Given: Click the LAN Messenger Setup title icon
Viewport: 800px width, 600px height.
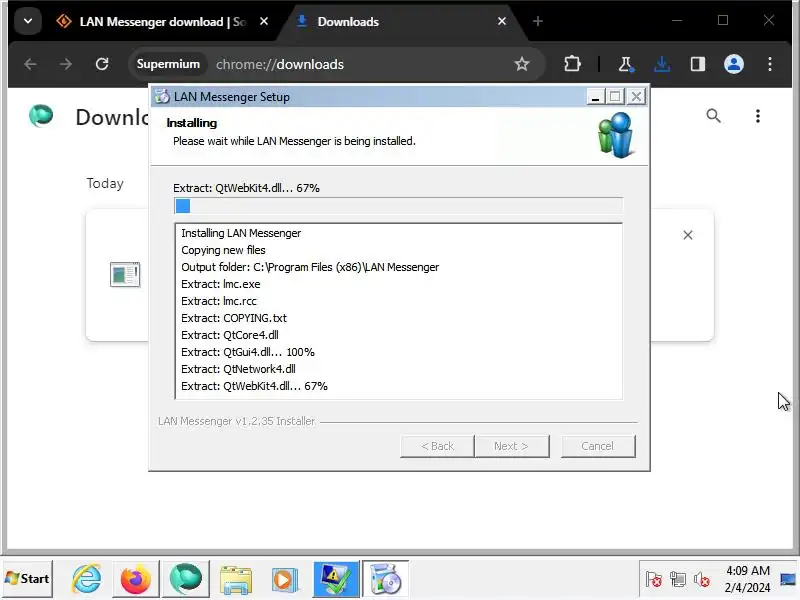Looking at the screenshot, I should click(x=162, y=96).
